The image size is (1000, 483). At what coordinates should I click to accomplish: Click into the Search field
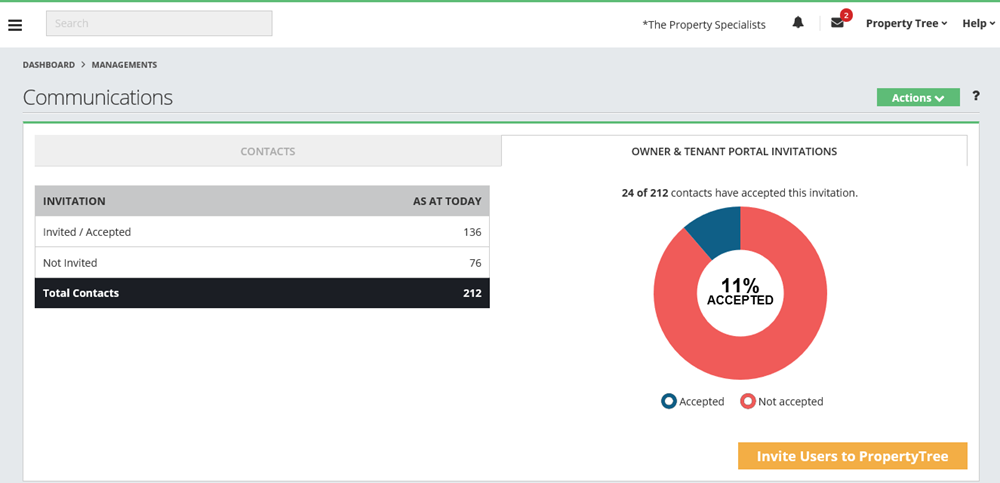(x=159, y=23)
